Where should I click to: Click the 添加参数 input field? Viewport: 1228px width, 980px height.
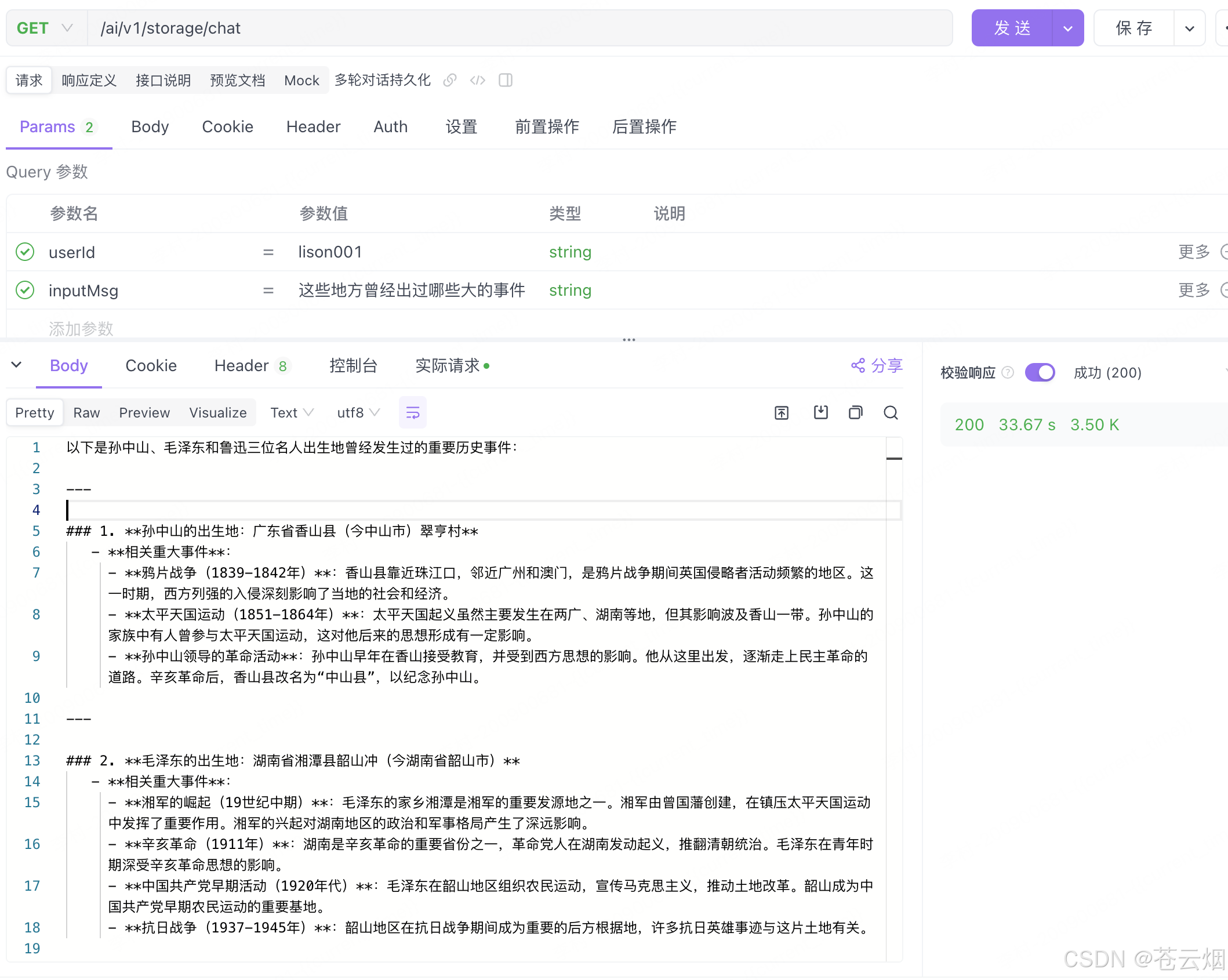pos(81,328)
